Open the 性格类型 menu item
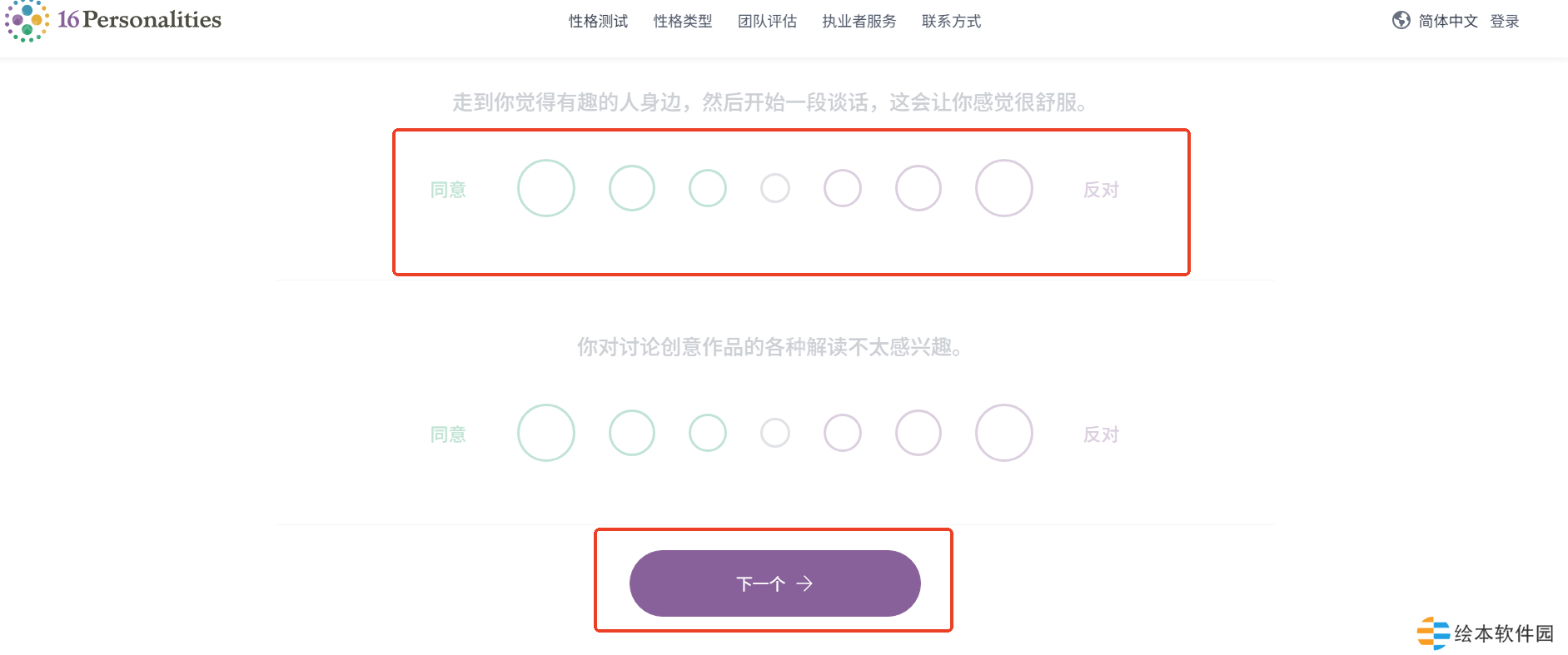The height and width of the screenshot is (655, 1568). click(x=683, y=22)
